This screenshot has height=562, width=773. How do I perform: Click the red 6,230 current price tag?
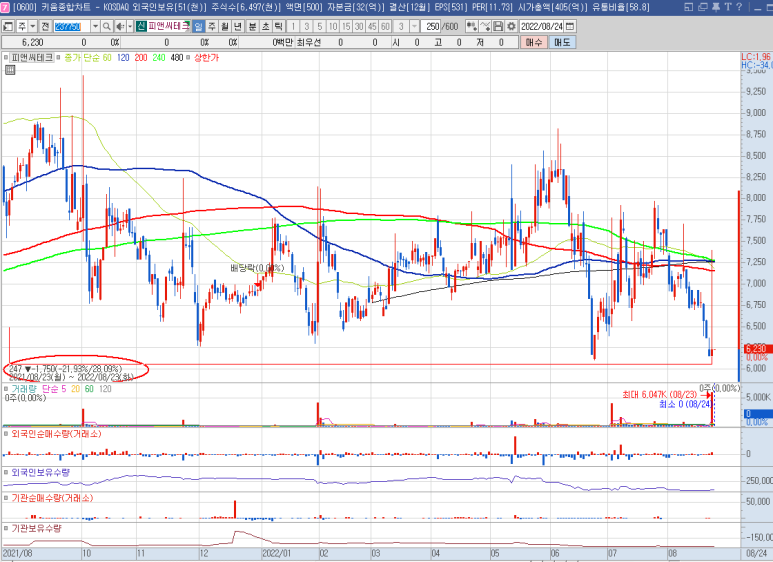[756, 349]
